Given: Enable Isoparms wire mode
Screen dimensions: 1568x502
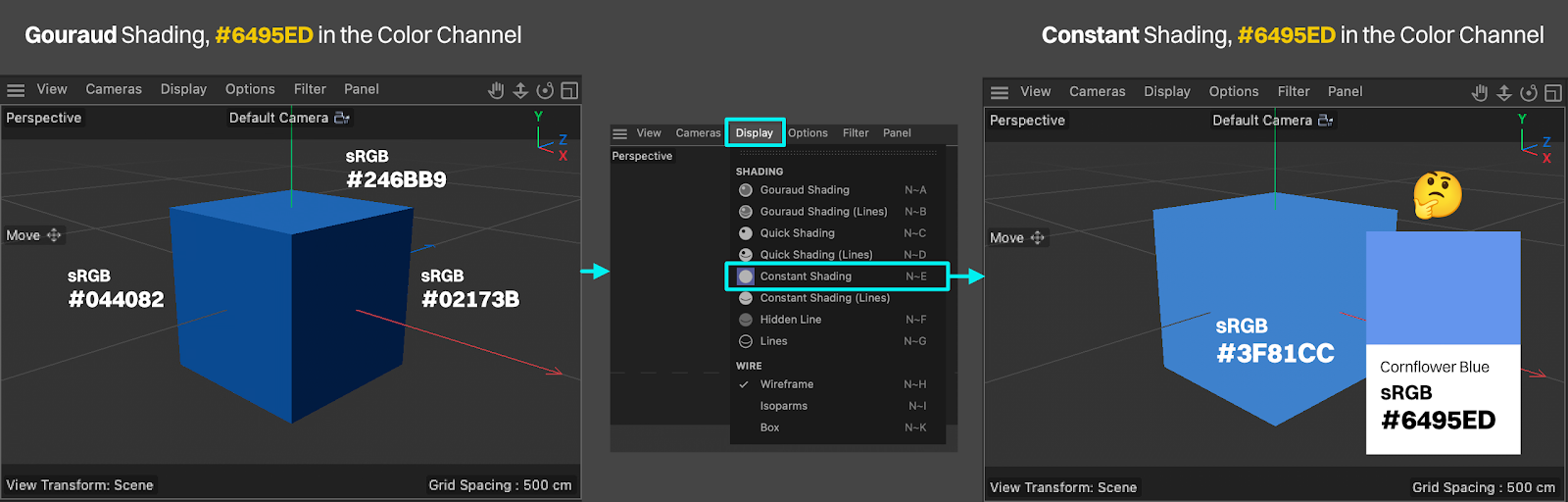Looking at the screenshot, I should (x=784, y=406).
